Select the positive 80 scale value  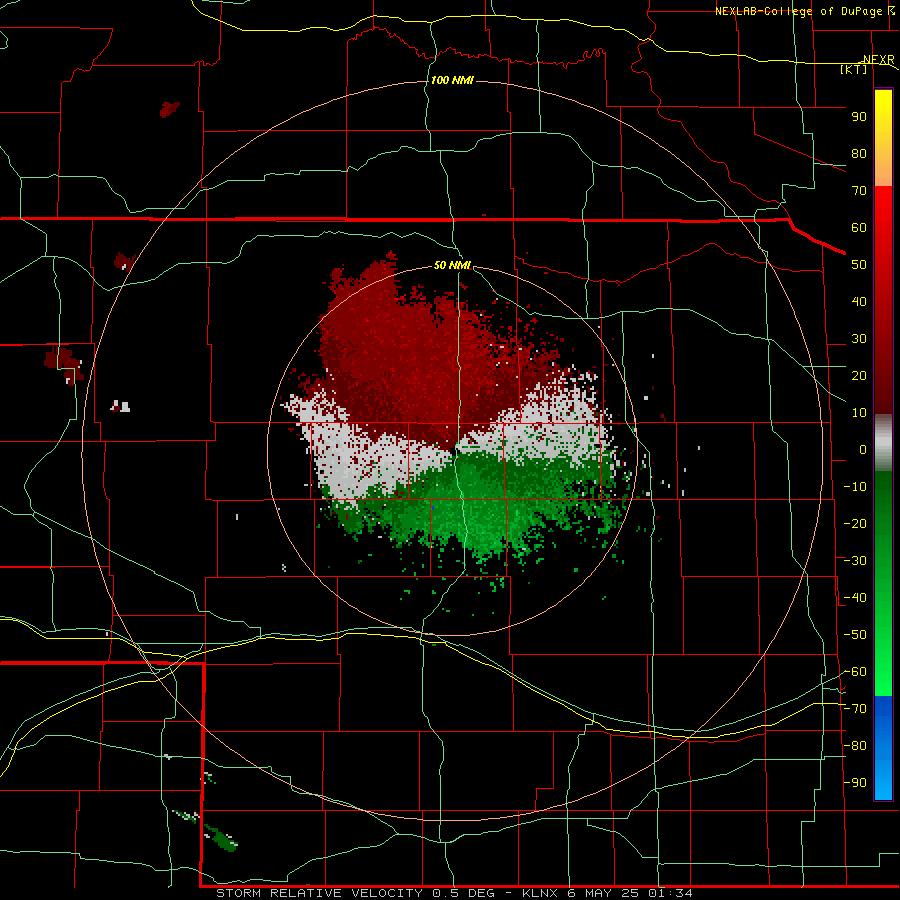click(859, 154)
